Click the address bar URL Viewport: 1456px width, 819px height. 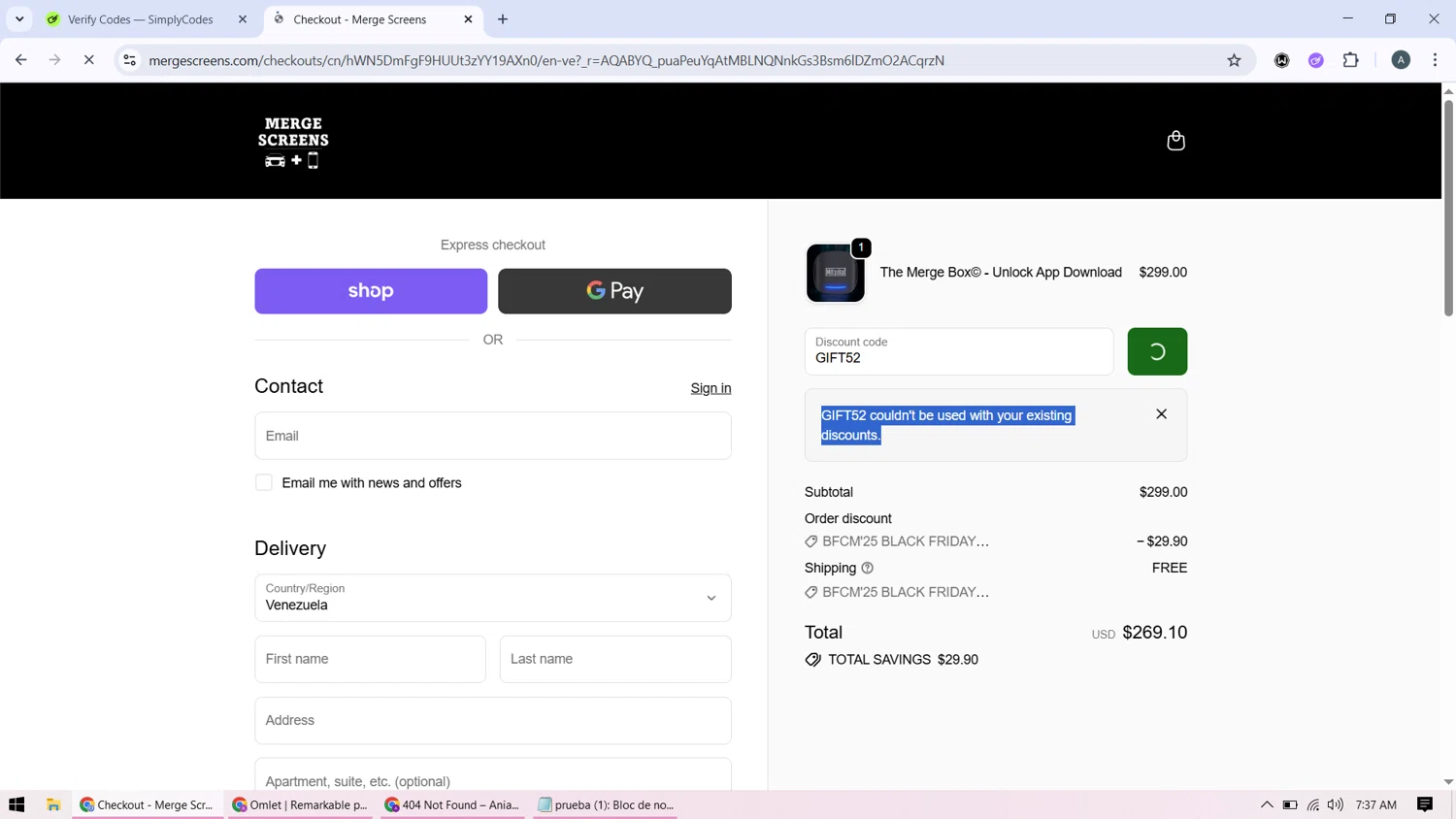[x=546, y=60]
